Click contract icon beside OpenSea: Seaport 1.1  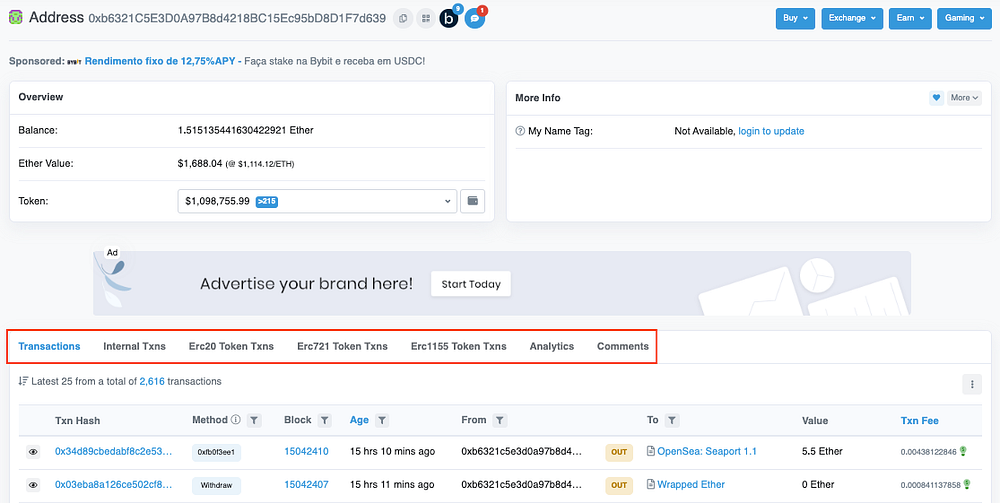coord(651,451)
